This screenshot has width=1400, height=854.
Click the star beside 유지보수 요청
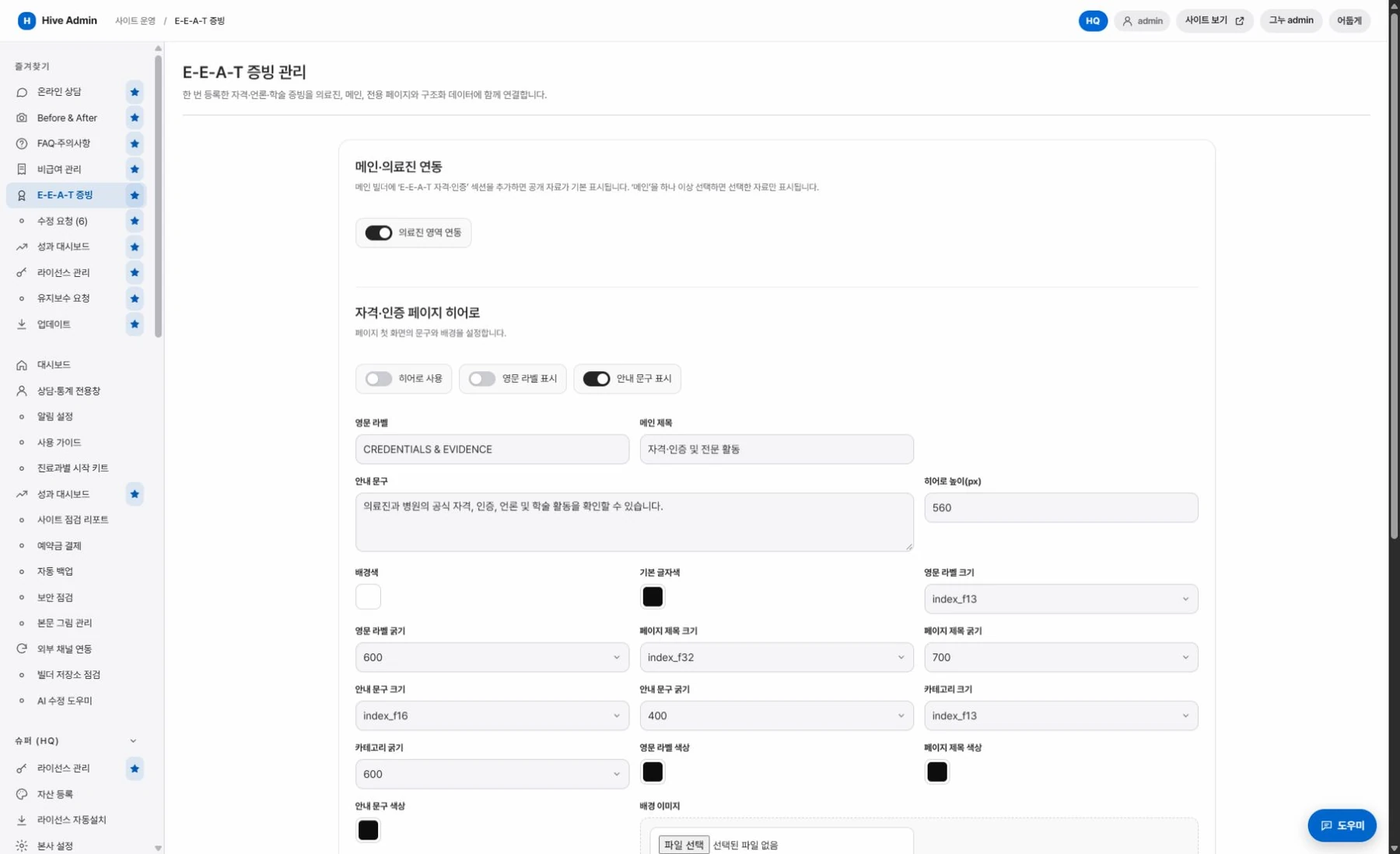[135, 298]
